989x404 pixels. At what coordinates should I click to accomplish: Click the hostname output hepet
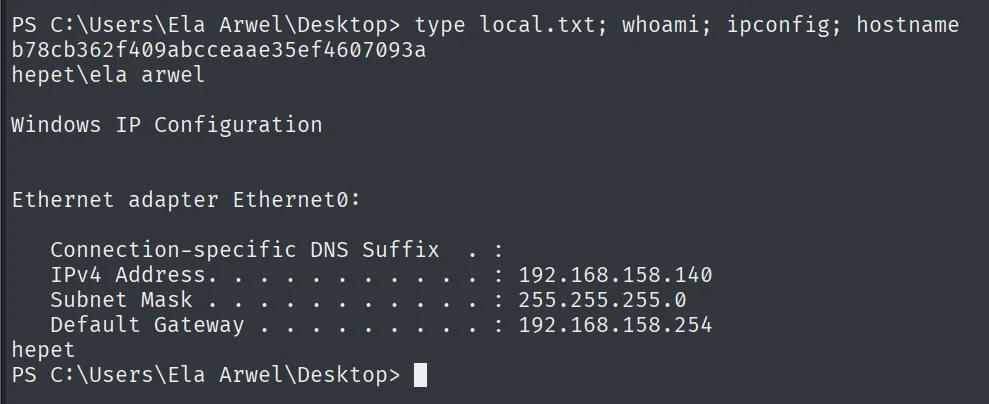click(x=44, y=350)
